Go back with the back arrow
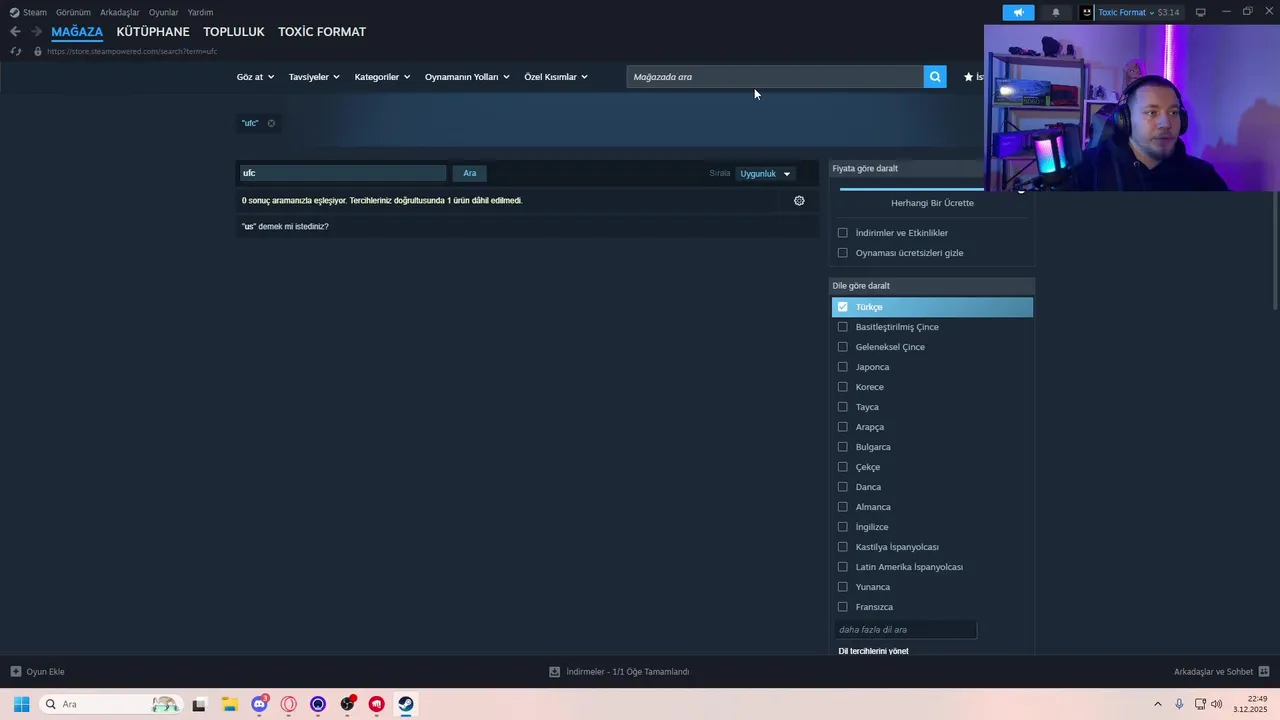This screenshot has height=720, width=1280. tap(15, 32)
